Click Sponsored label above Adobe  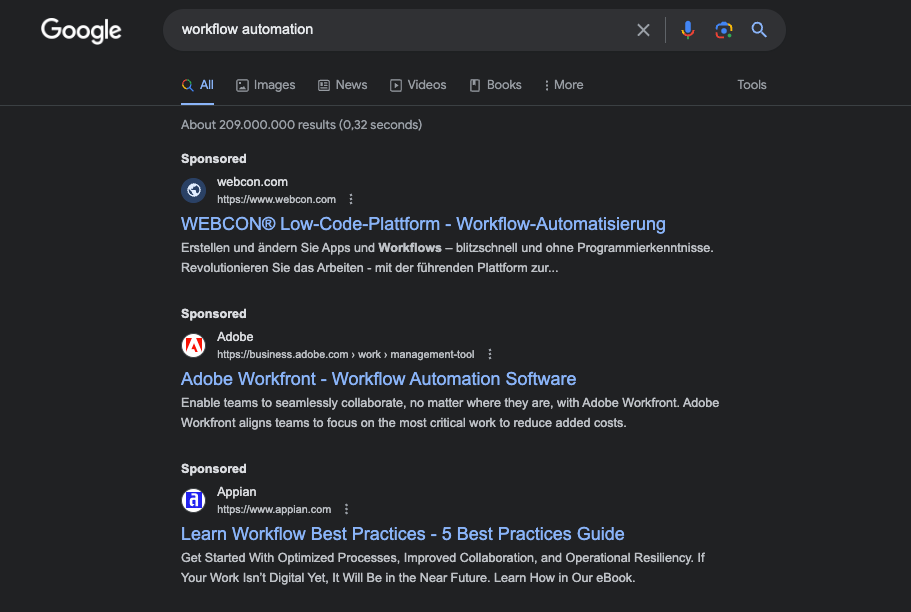pyautogui.click(x=213, y=314)
